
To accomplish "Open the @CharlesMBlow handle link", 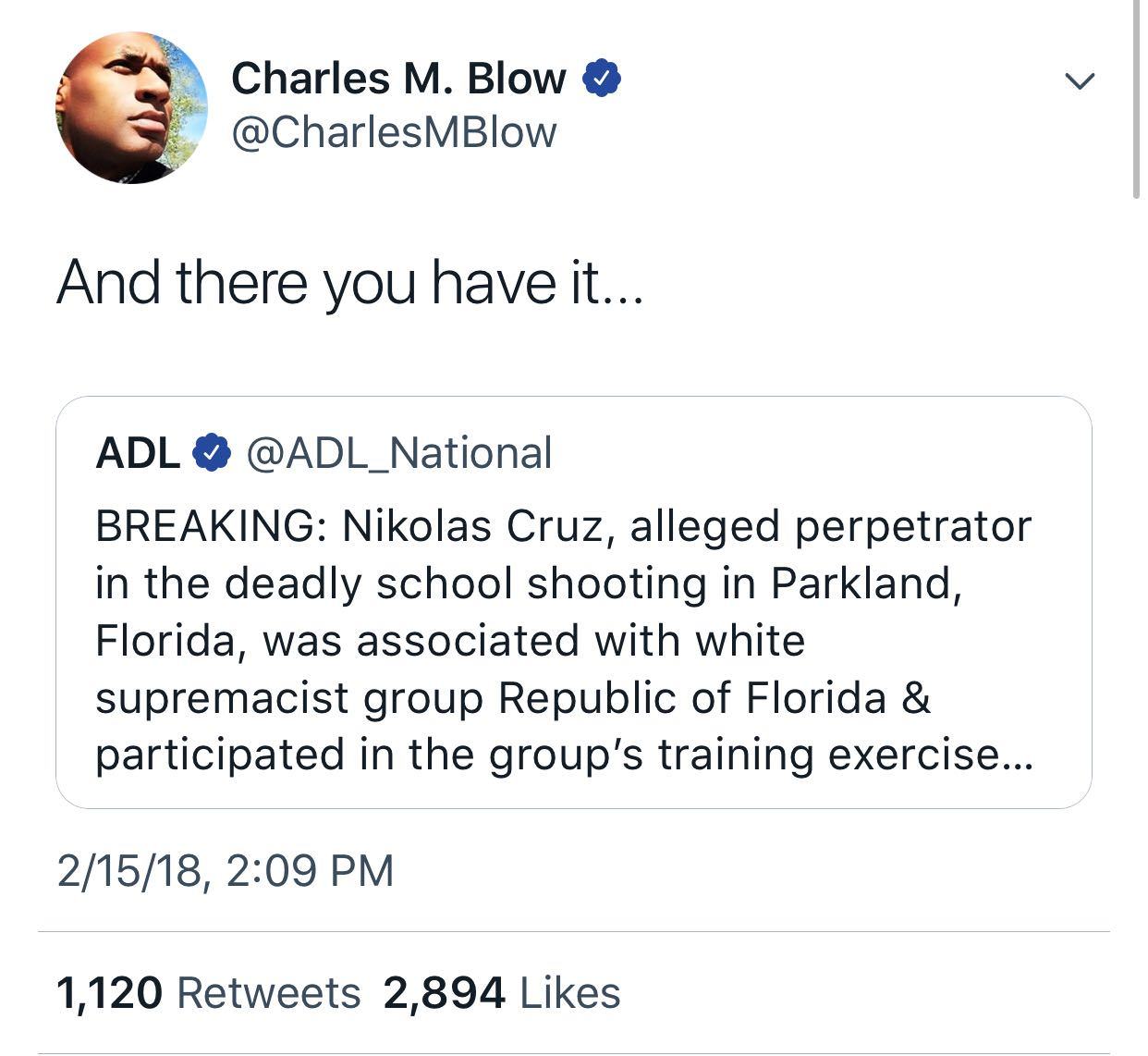I will [394, 132].
